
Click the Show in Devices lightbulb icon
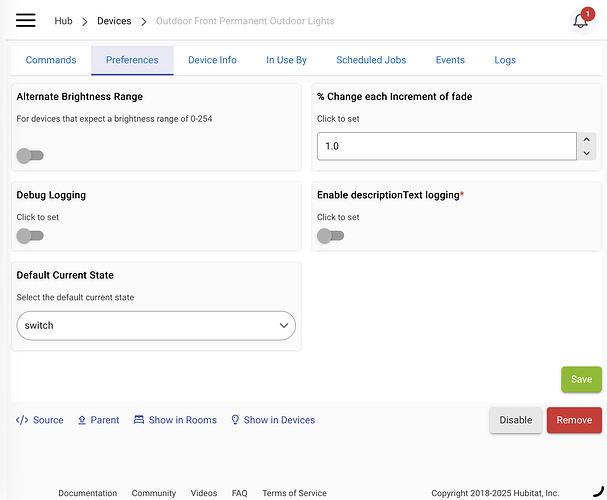click(235, 420)
